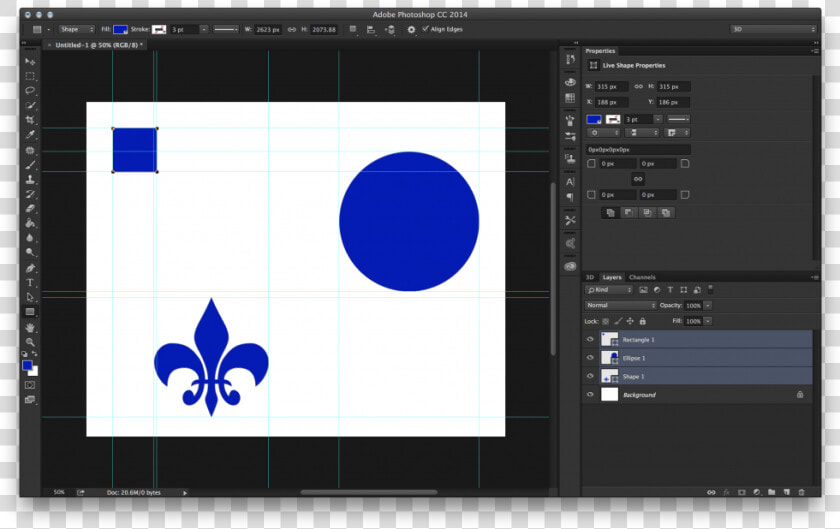Click the subtract front shape operation
This screenshot has height=529, width=840.
[628, 213]
